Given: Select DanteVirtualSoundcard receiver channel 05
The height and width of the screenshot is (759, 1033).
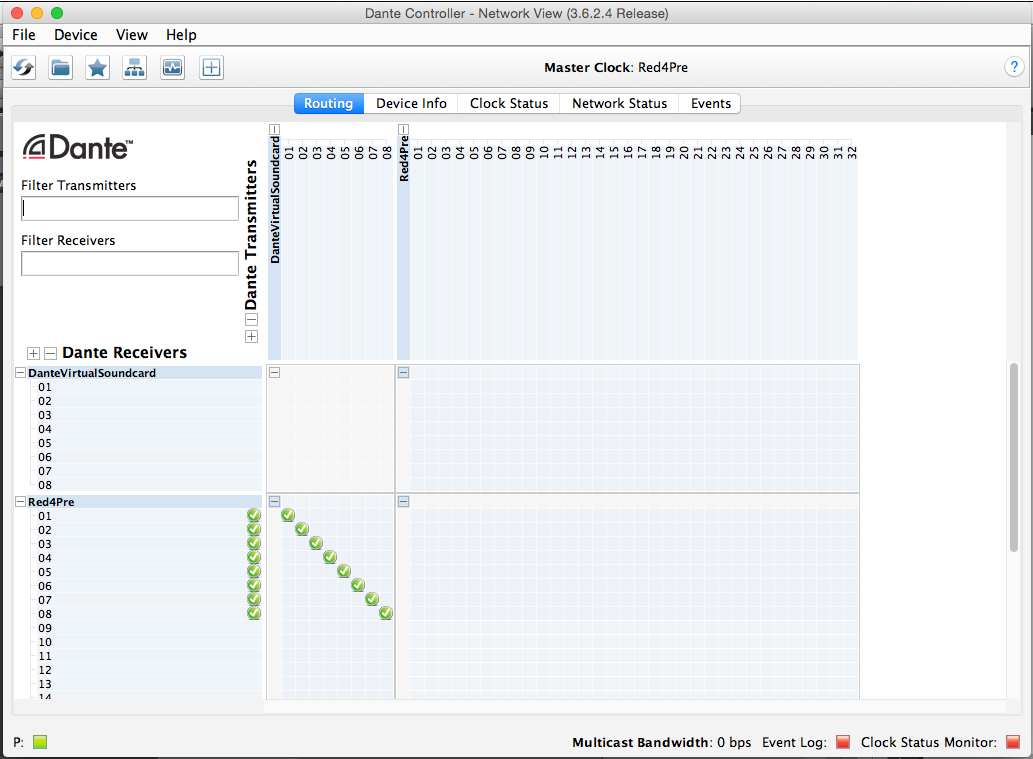Looking at the screenshot, I should coord(45,443).
